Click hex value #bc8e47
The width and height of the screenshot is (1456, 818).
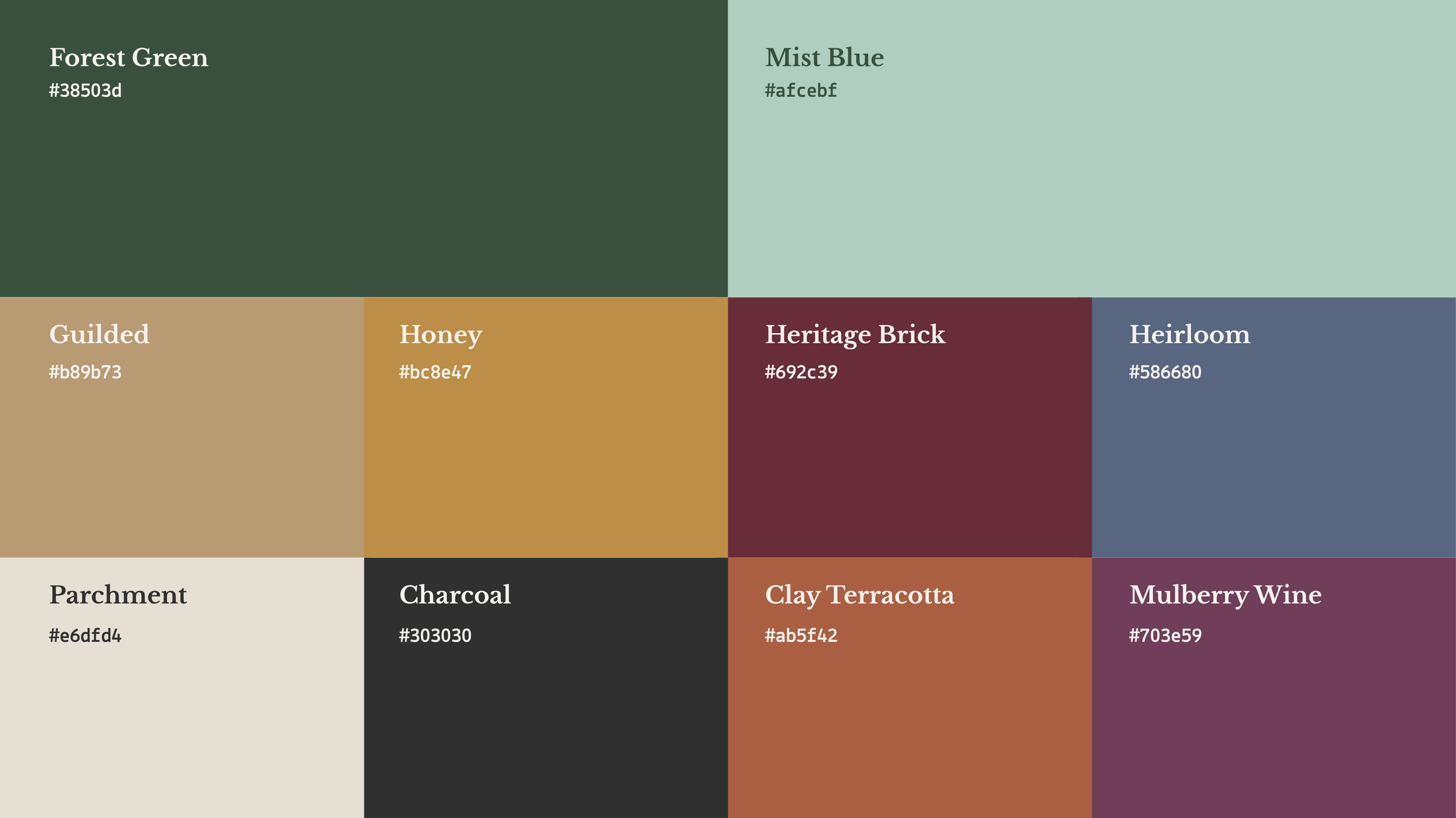click(x=435, y=372)
